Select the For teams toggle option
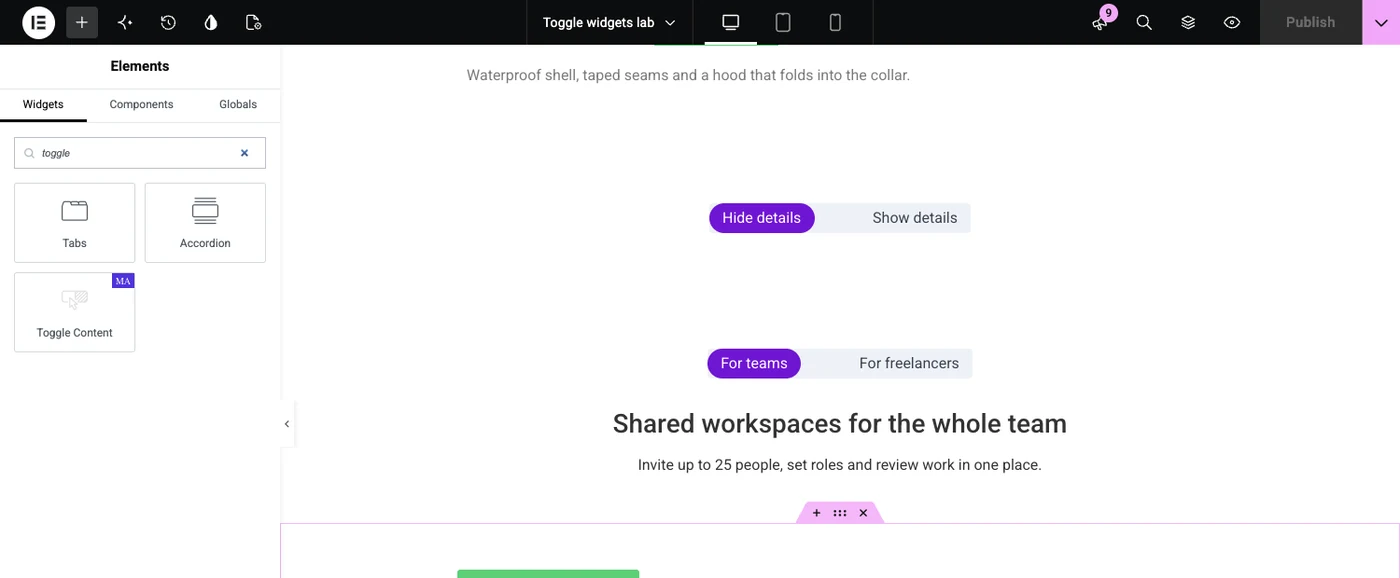The image size is (1400, 578). [x=754, y=363]
